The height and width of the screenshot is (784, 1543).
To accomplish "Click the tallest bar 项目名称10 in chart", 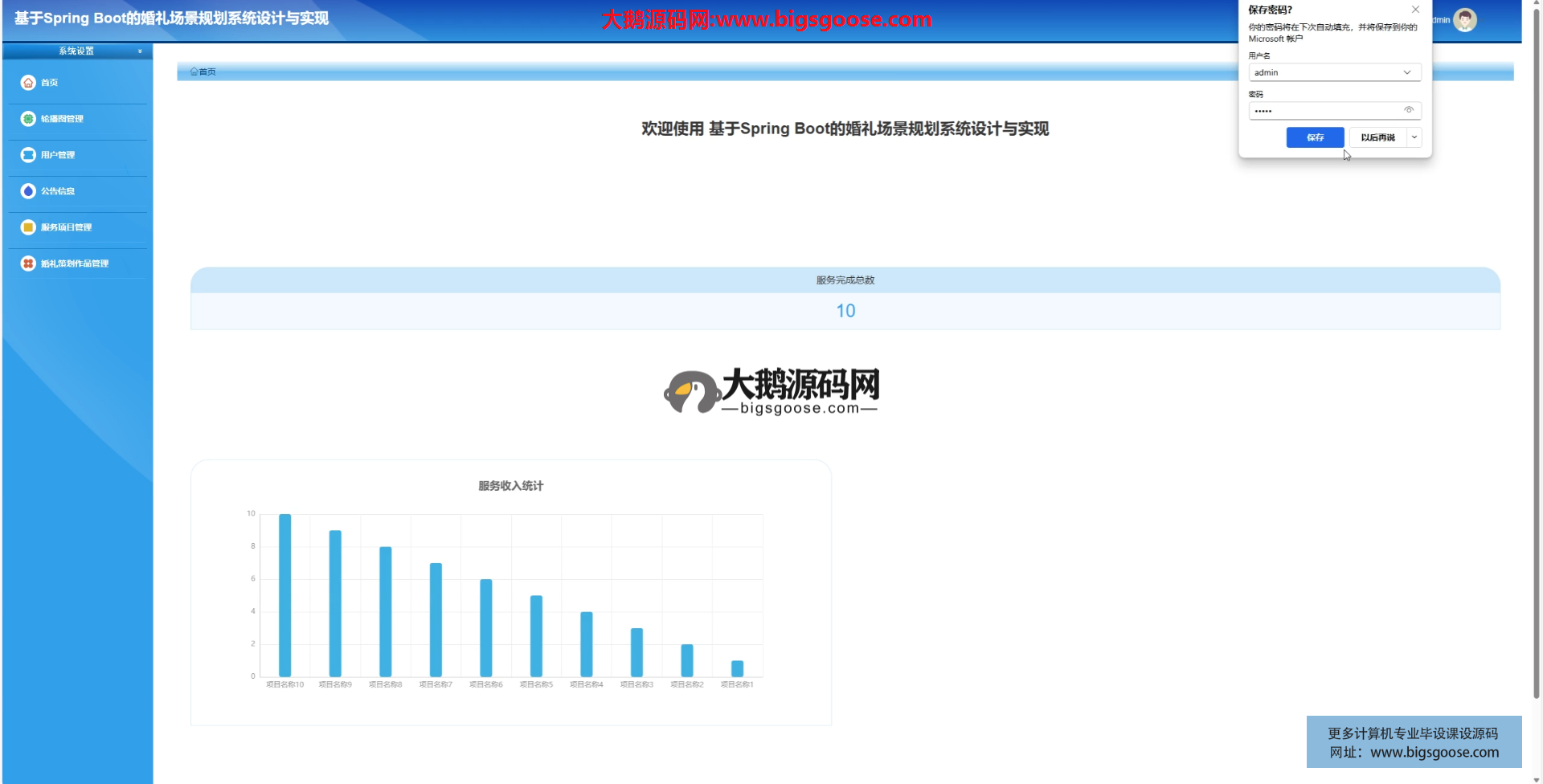I will click(284, 594).
